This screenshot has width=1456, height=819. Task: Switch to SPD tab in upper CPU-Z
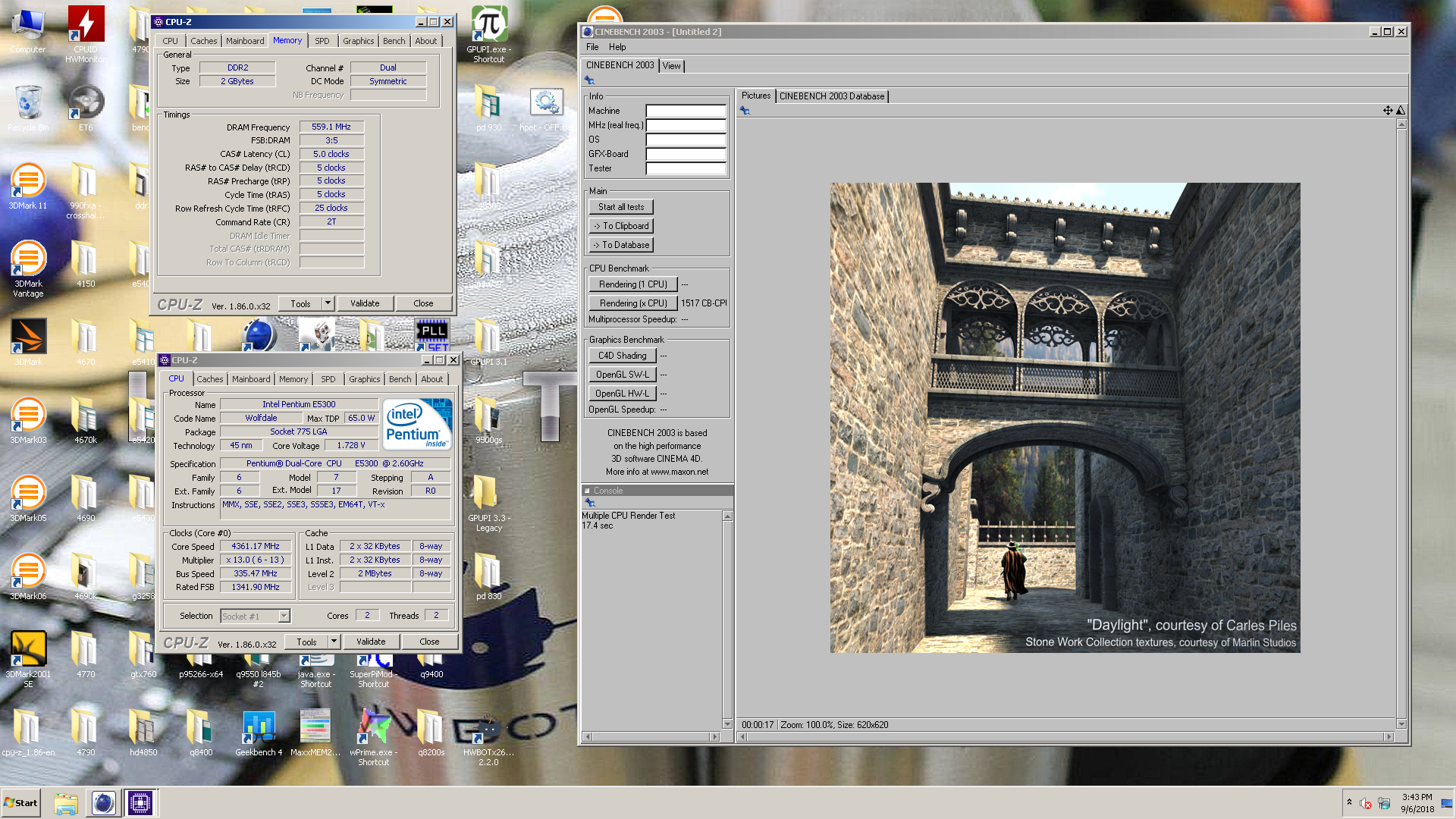coord(322,41)
